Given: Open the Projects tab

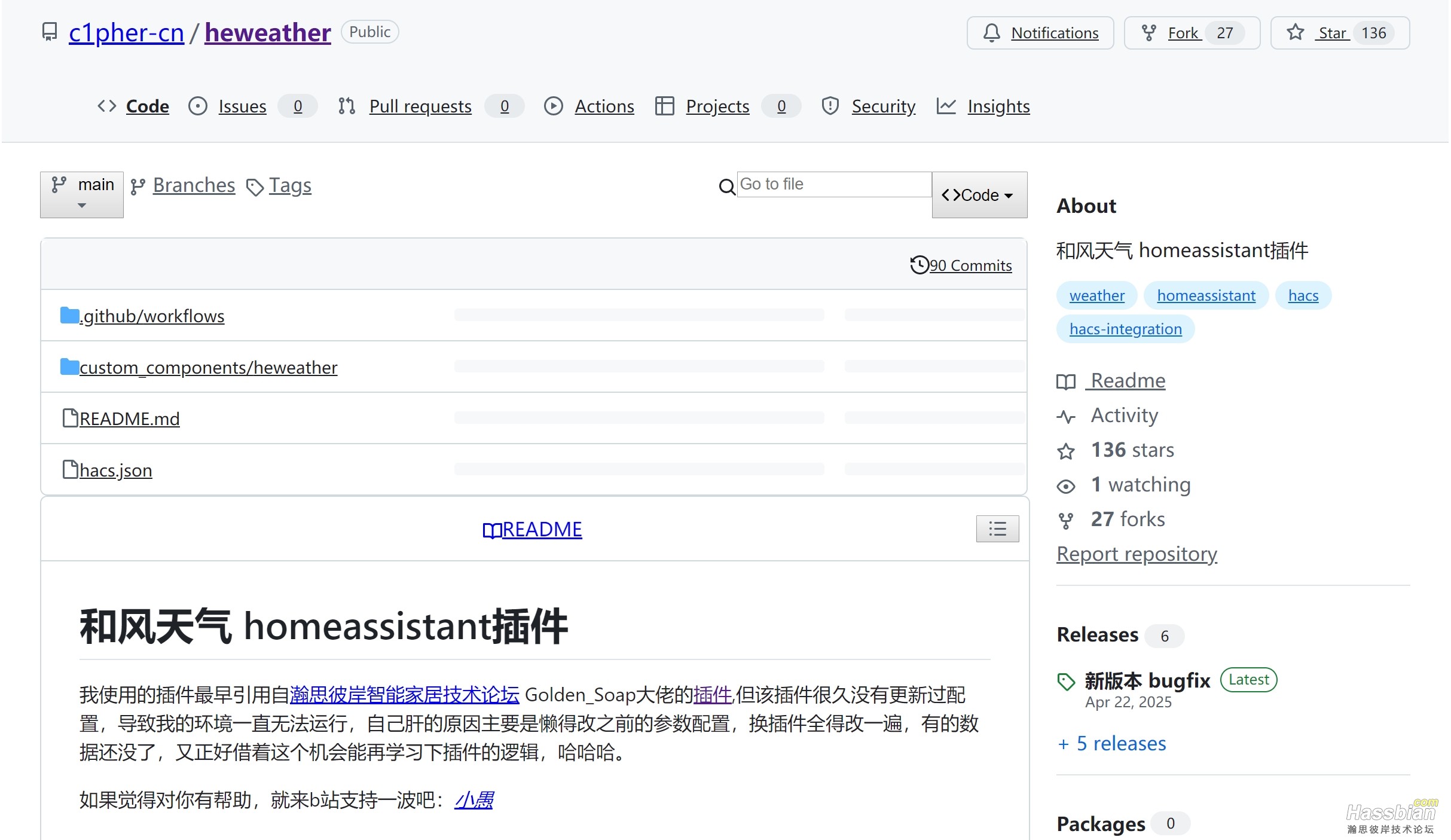Looking at the screenshot, I should (717, 106).
